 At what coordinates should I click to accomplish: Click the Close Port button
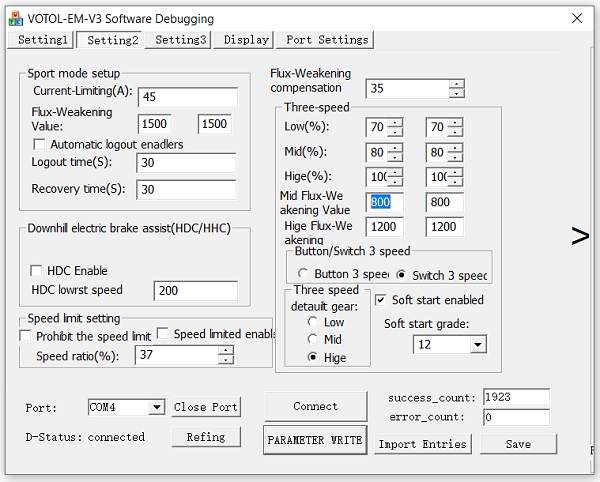coord(205,407)
